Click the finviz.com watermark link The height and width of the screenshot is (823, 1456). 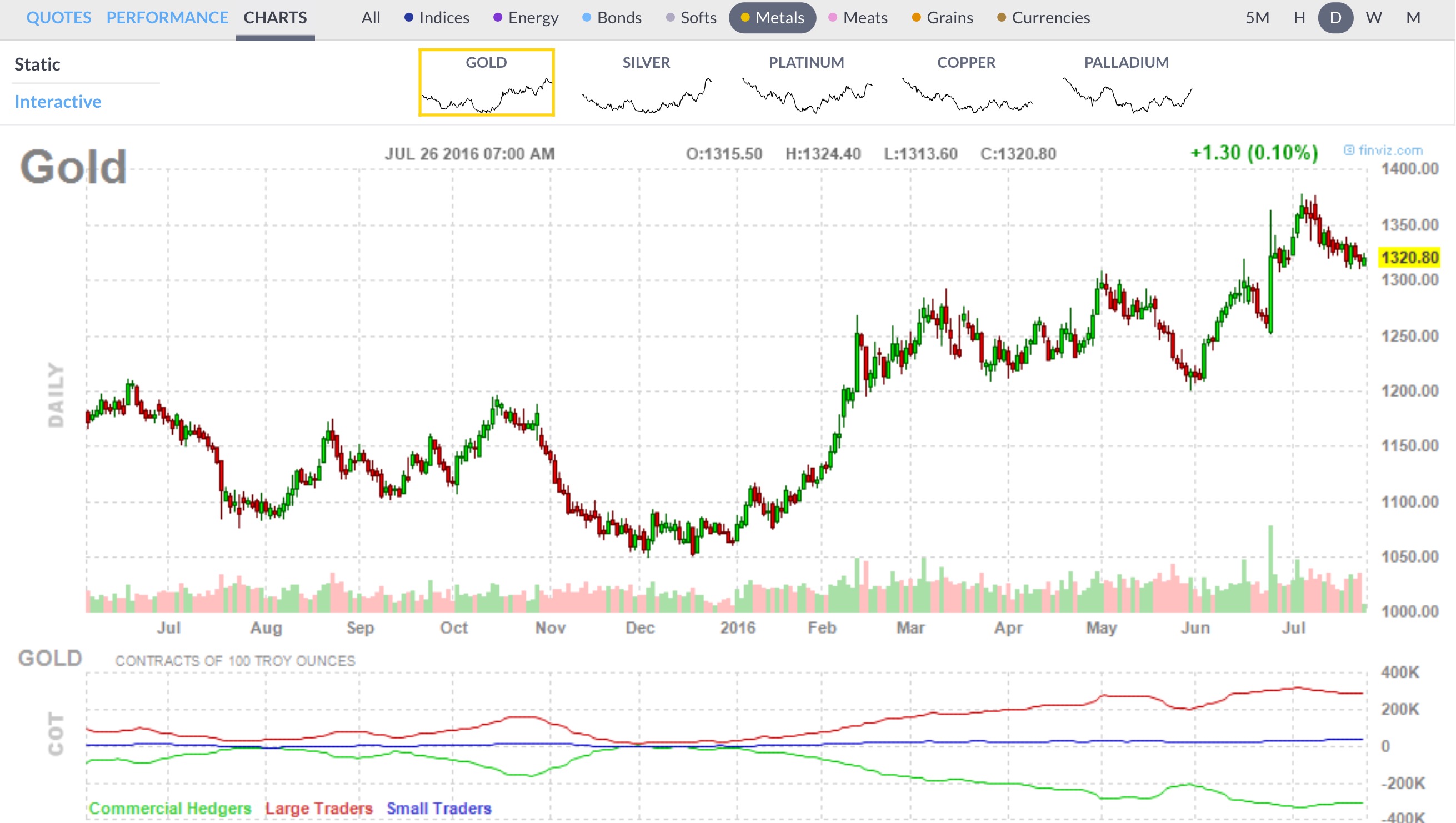[1384, 150]
